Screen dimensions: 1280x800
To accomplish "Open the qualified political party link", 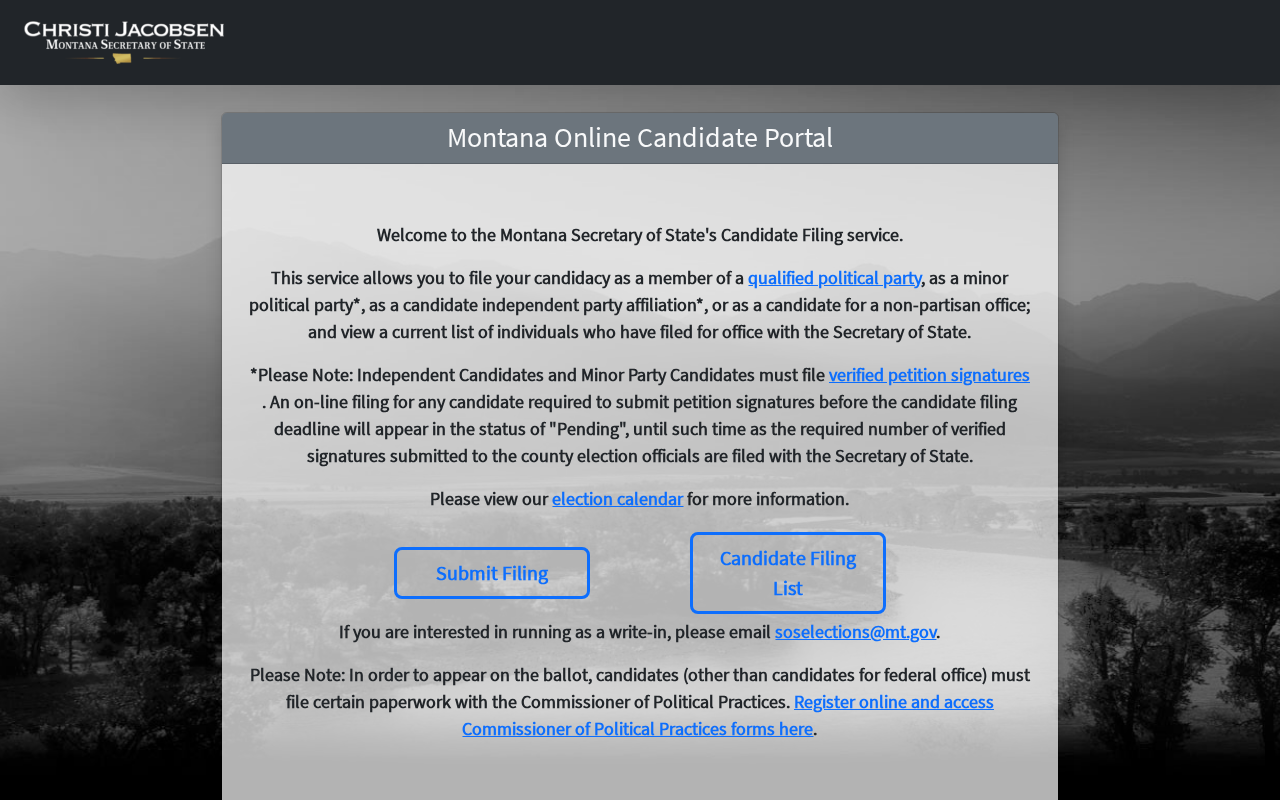I will coord(834,278).
